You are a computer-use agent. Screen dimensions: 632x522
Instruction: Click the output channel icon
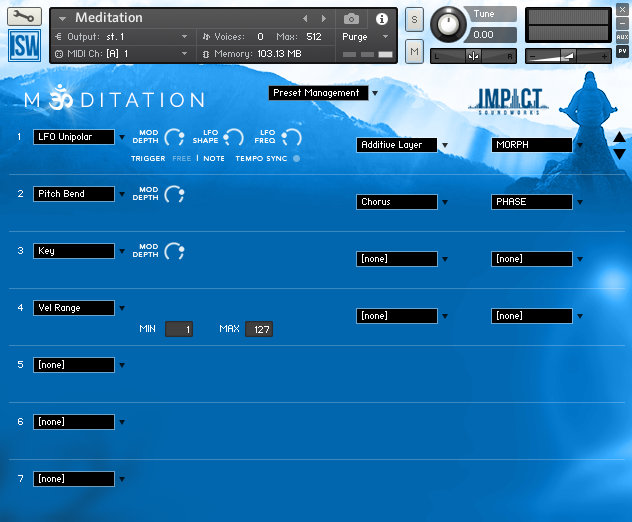[58, 37]
